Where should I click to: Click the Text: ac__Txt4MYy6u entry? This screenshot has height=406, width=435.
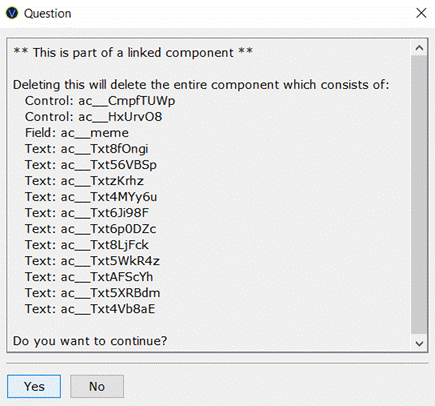(91, 197)
